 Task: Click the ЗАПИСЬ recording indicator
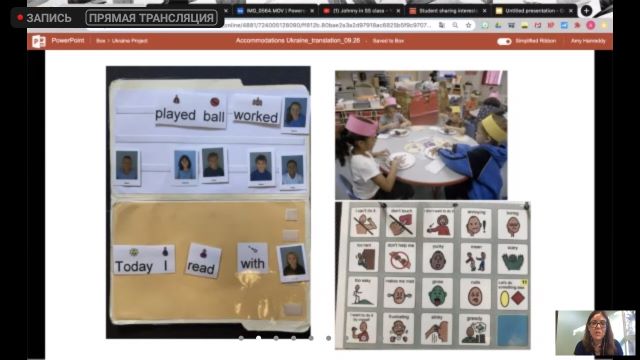[x=44, y=18]
